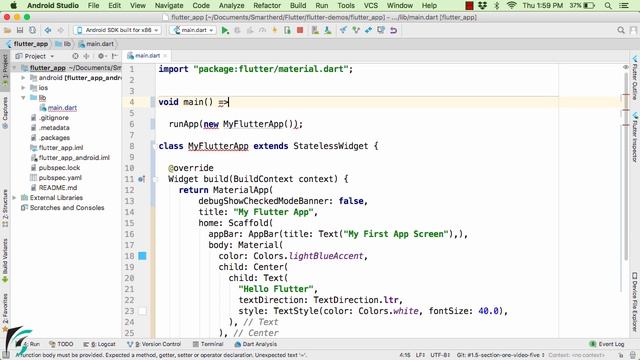Open the TODO tool window

click(x=61, y=344)
